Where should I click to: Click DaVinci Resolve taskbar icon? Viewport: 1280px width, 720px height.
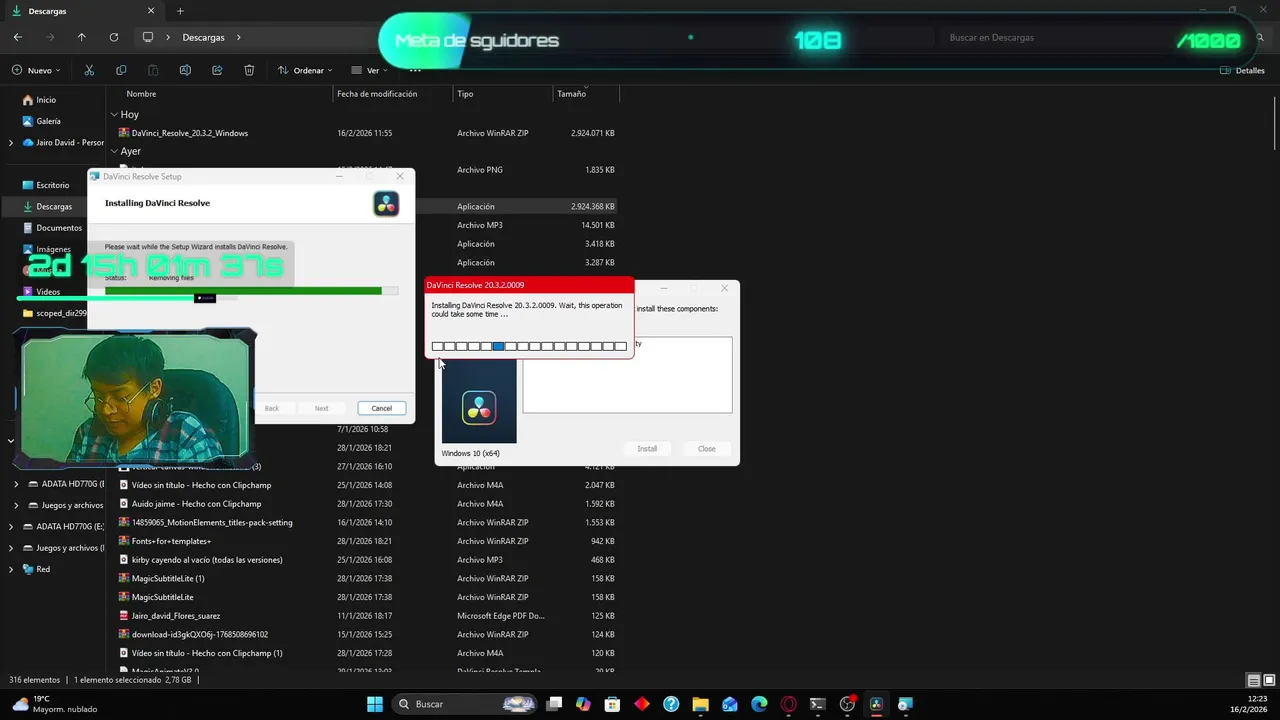coord(876,704)
